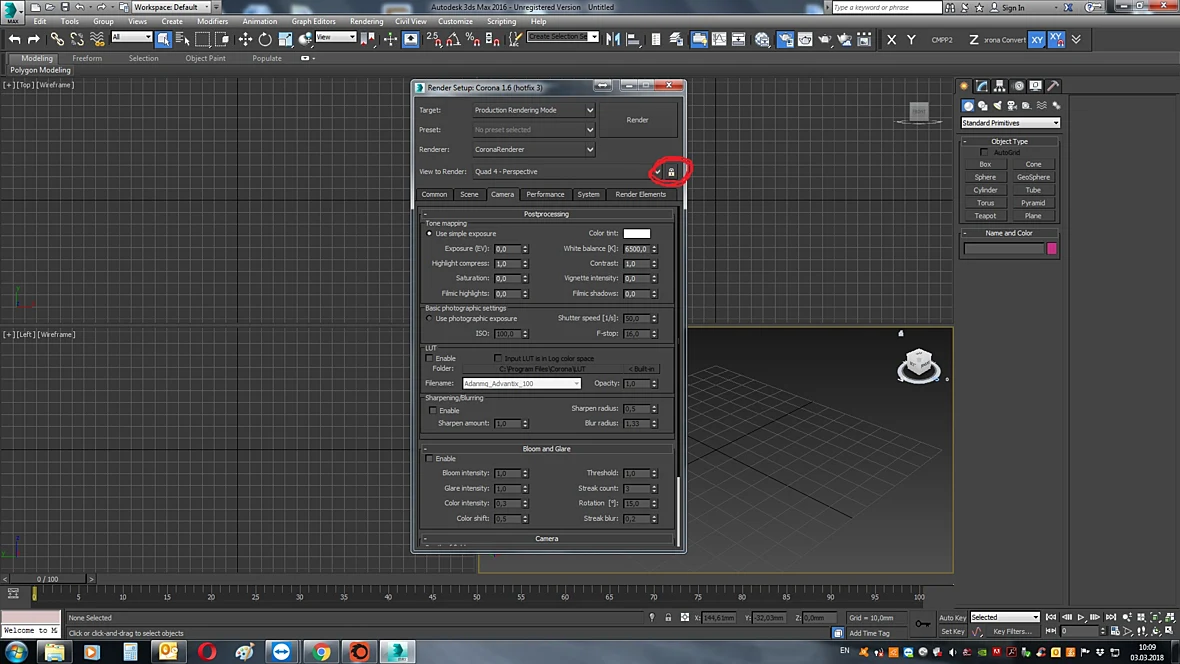The width and height of the screenshot is (1180, 664).
Task: Open the Modifiers menu
Action: tap(212, 21)
